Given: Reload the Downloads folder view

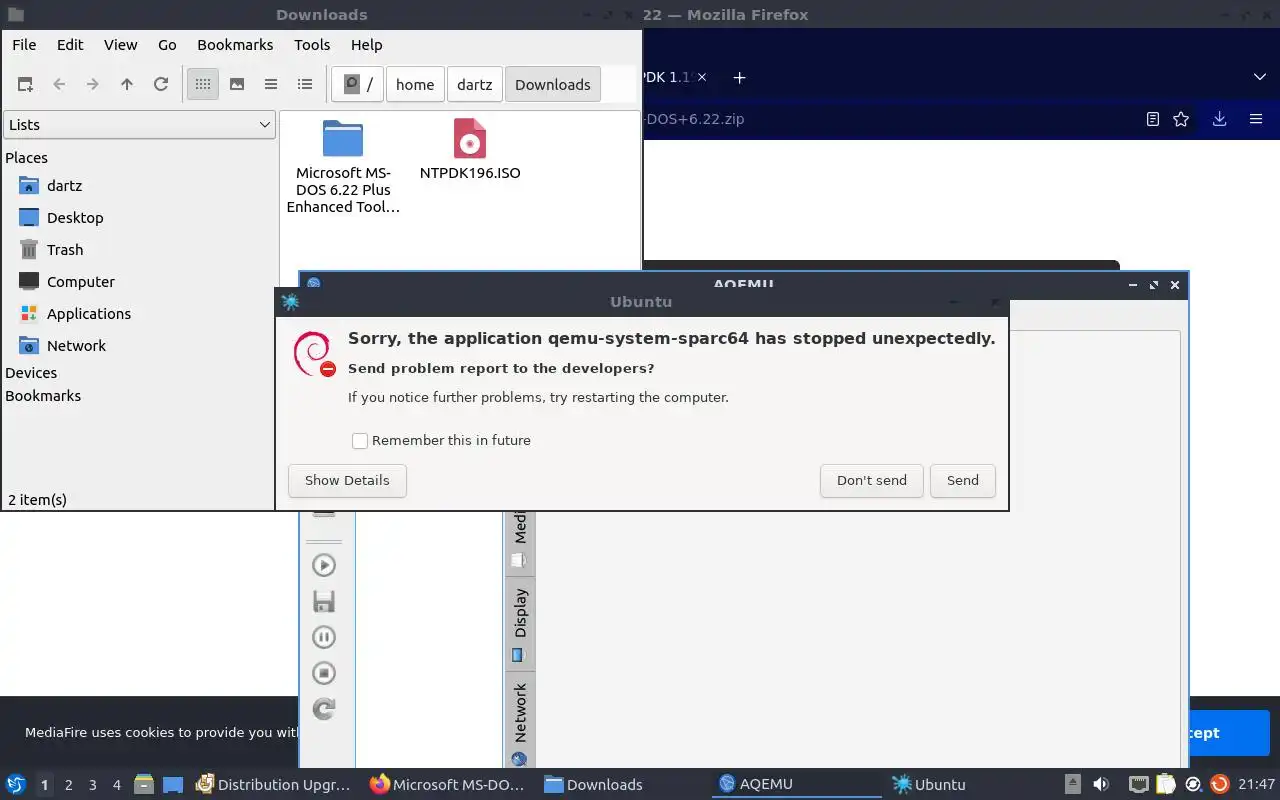Looking at the screenshot, I should [x=161, y=85].
